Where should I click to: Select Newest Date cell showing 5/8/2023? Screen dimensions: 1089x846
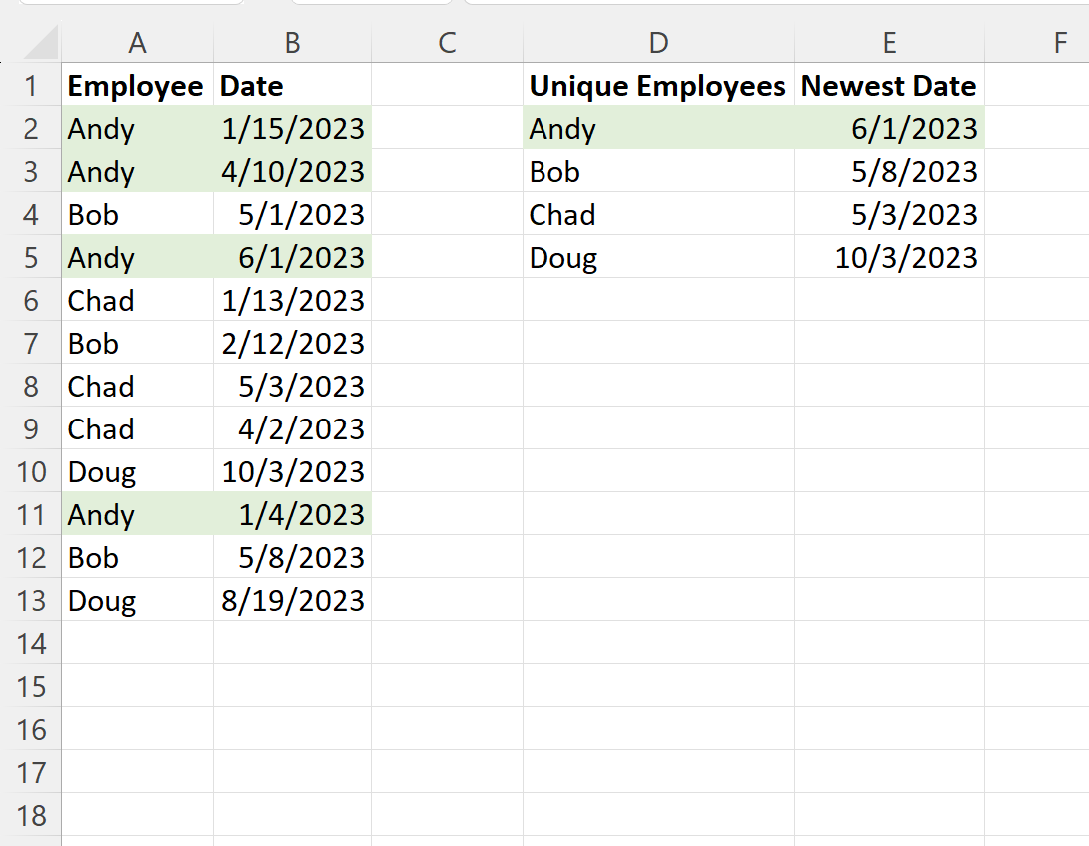pyautogui.click(x=889, y=172)
